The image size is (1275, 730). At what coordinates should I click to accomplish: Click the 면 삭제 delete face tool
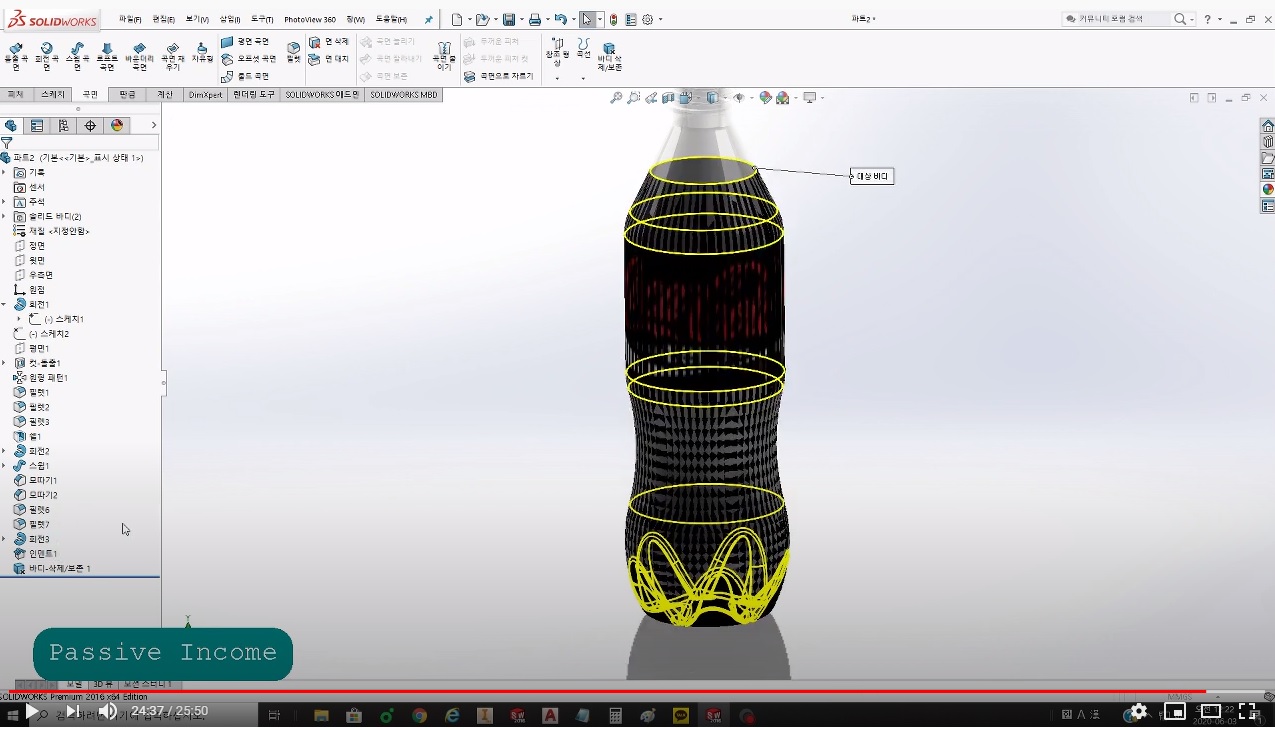(329, 42)
